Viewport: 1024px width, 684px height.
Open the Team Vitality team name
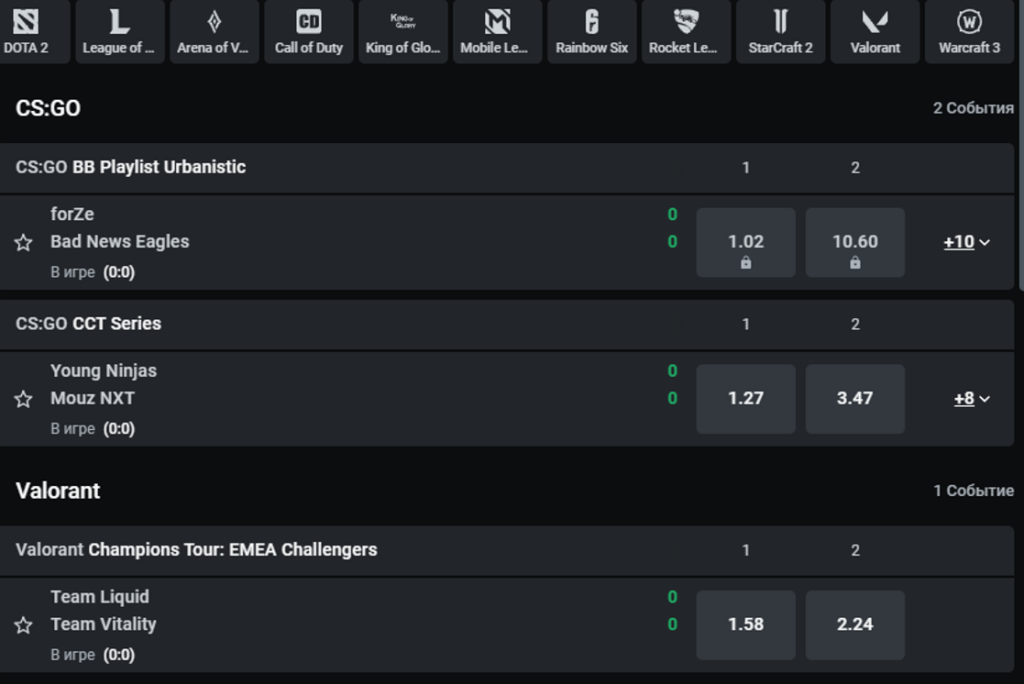(104, 625)
